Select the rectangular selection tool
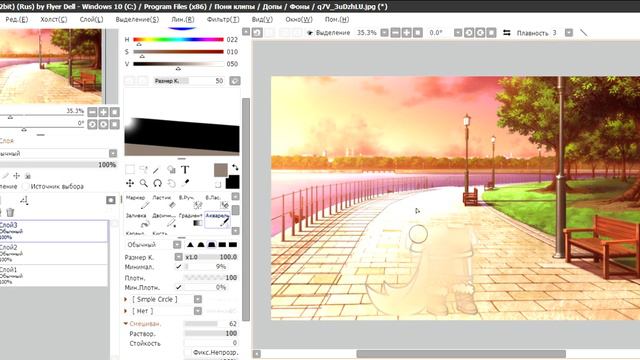The width and height of the screenshot is (640, 360). 130,170
